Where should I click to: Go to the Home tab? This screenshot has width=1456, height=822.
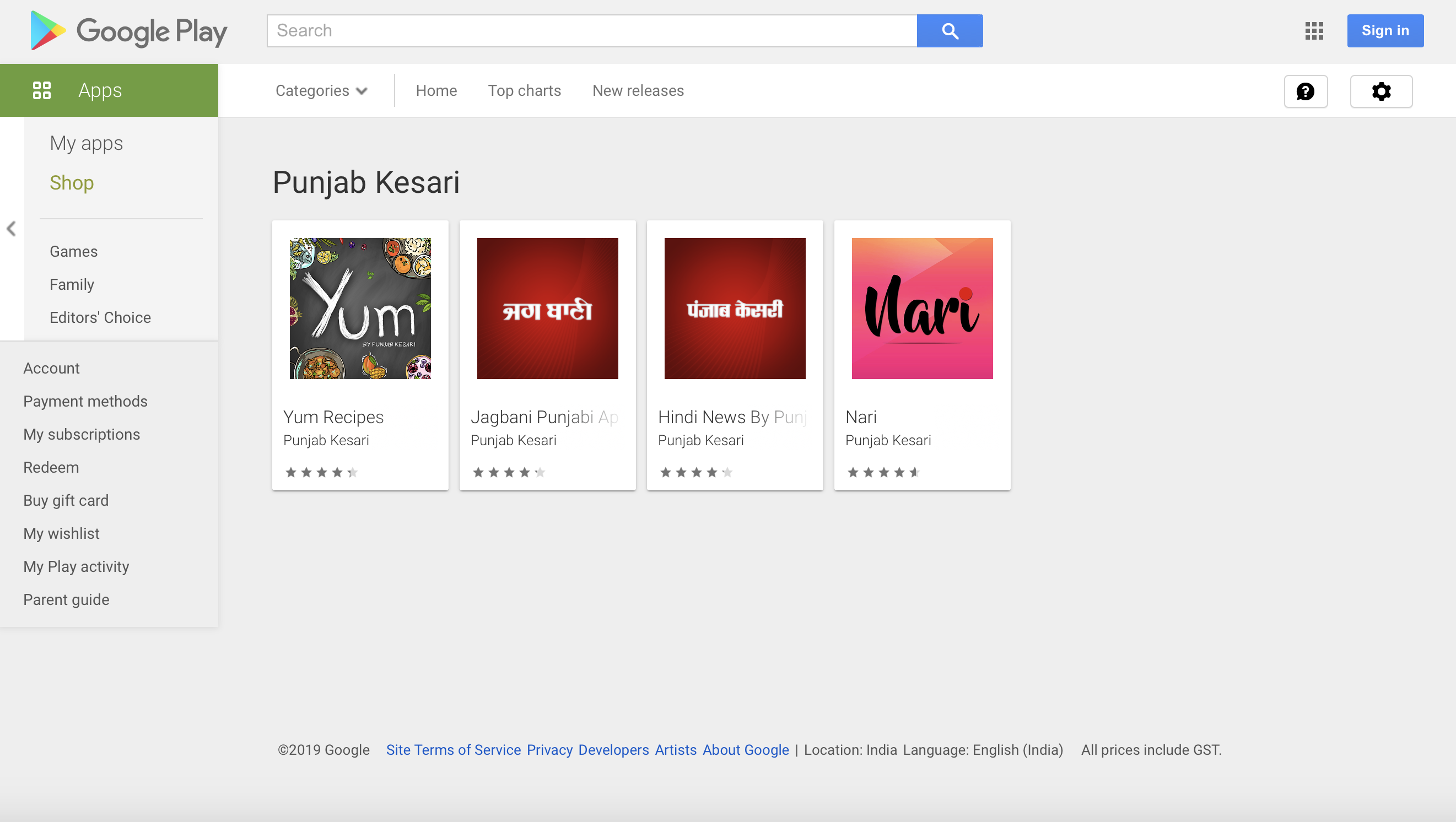pyautogui.click(x=436, y=90)
